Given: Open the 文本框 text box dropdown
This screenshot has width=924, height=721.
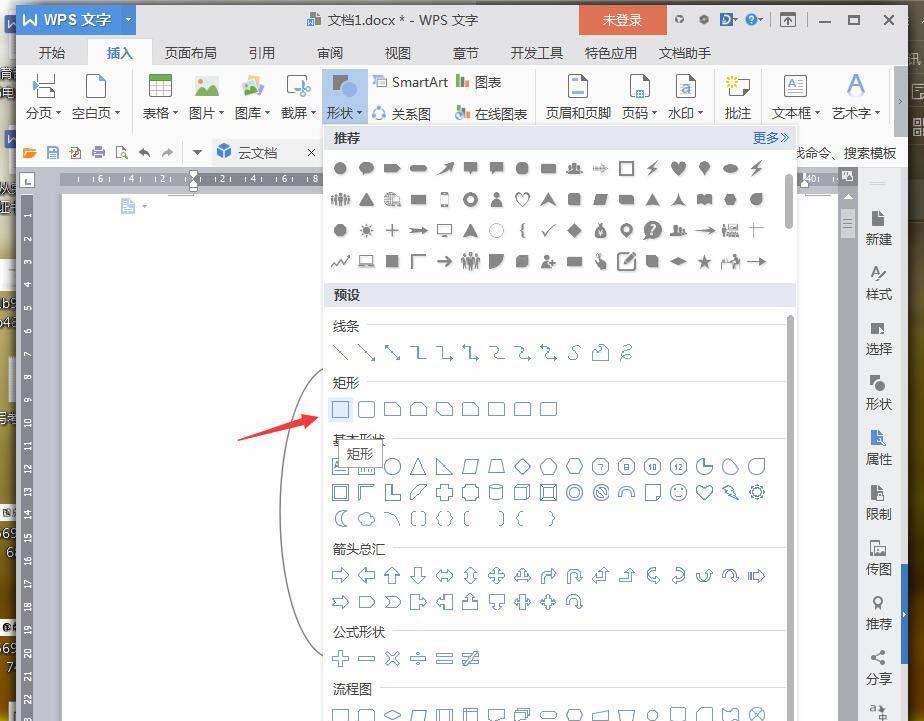Looking at the screenshot, I should click(x=796, y=97).
